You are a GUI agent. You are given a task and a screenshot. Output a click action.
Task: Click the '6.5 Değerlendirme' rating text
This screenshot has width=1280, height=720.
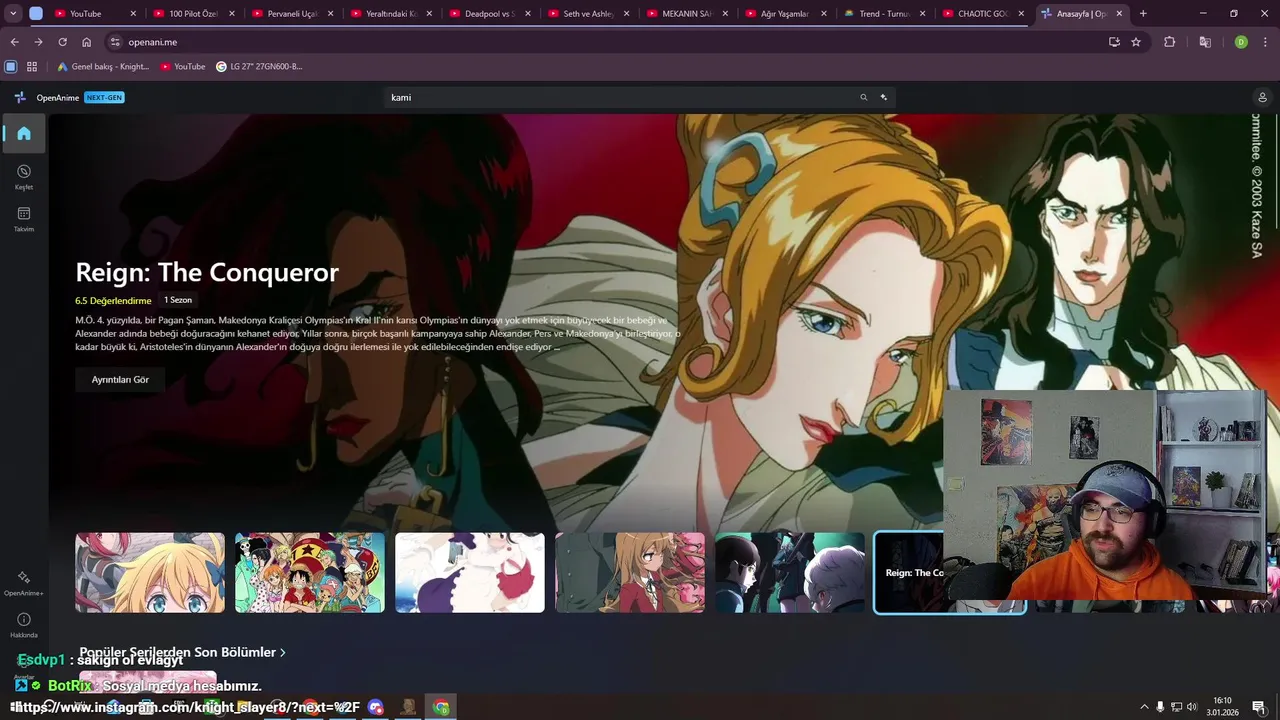pyautogui.click(x=113, y=300)
